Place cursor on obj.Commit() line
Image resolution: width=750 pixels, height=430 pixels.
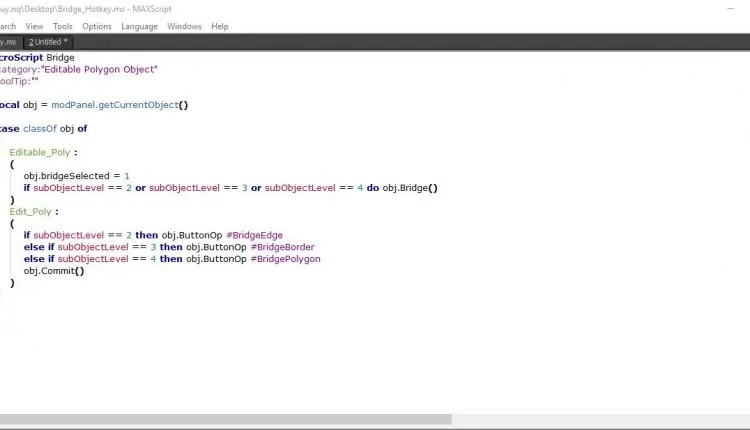point(54,271)
